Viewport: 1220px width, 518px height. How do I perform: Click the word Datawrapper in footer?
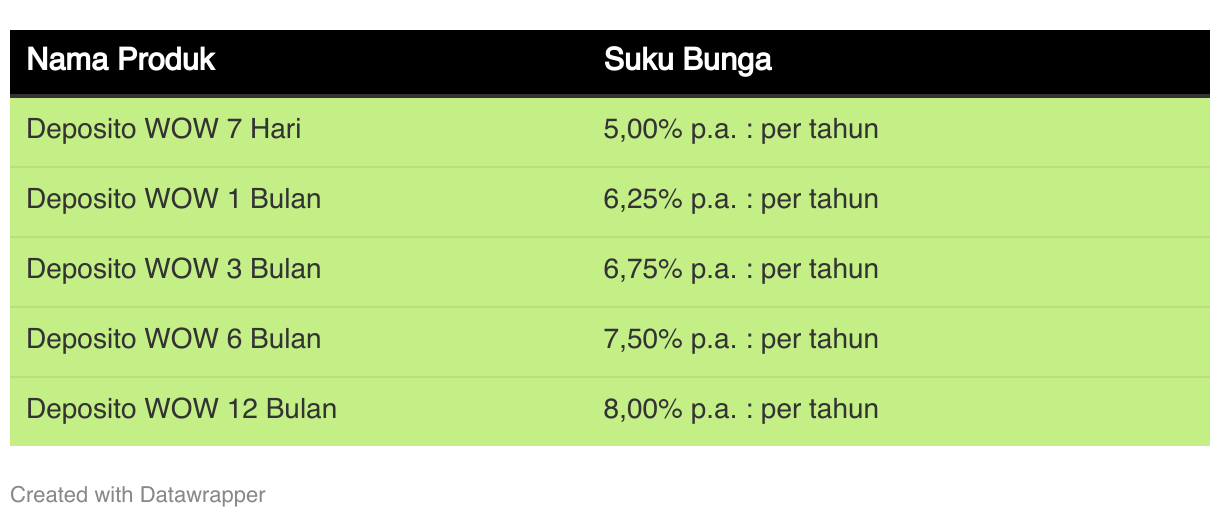pyautogui.click(x=203, y=494)
